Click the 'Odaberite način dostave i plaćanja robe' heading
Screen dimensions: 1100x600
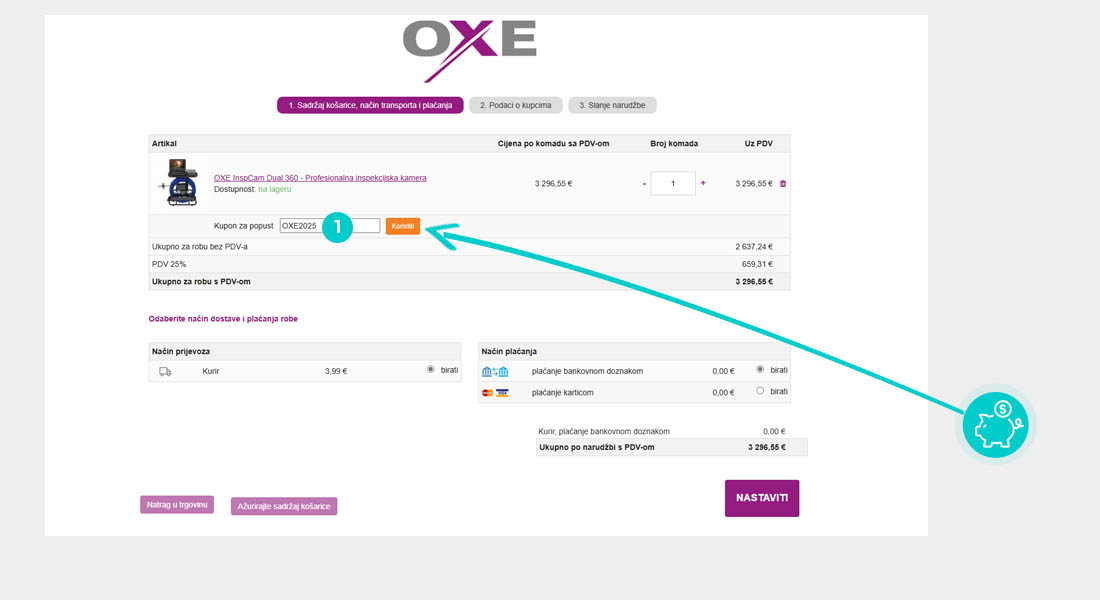[x=223, y=319]
